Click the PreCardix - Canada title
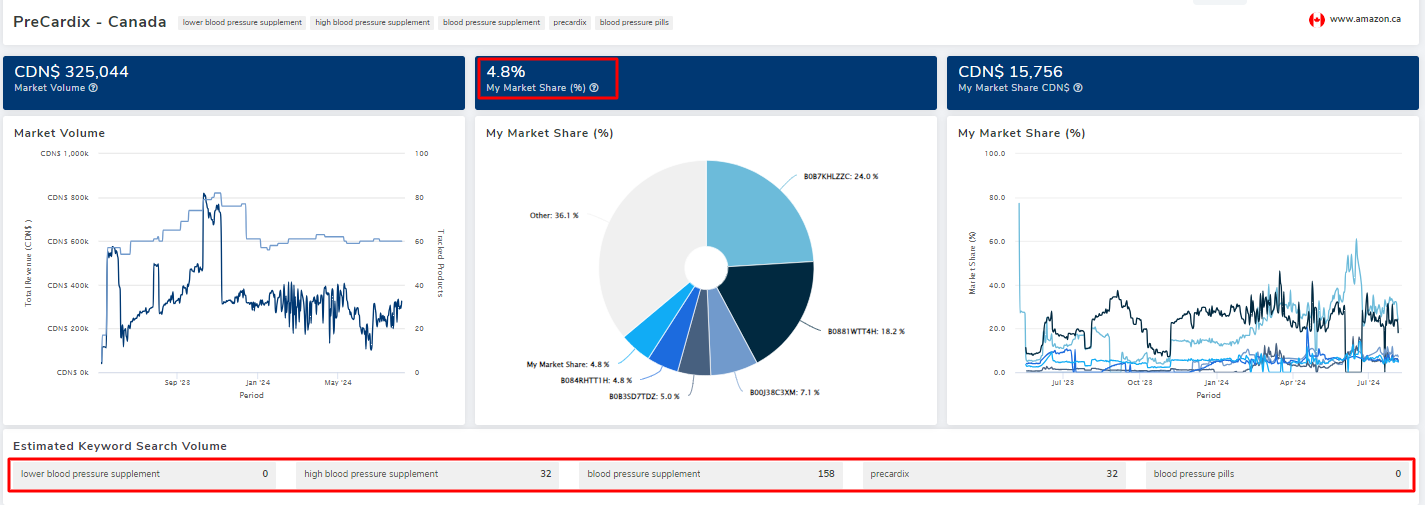Image resolution: width=1425 pixels, height=505 pixels. point(90,21)
